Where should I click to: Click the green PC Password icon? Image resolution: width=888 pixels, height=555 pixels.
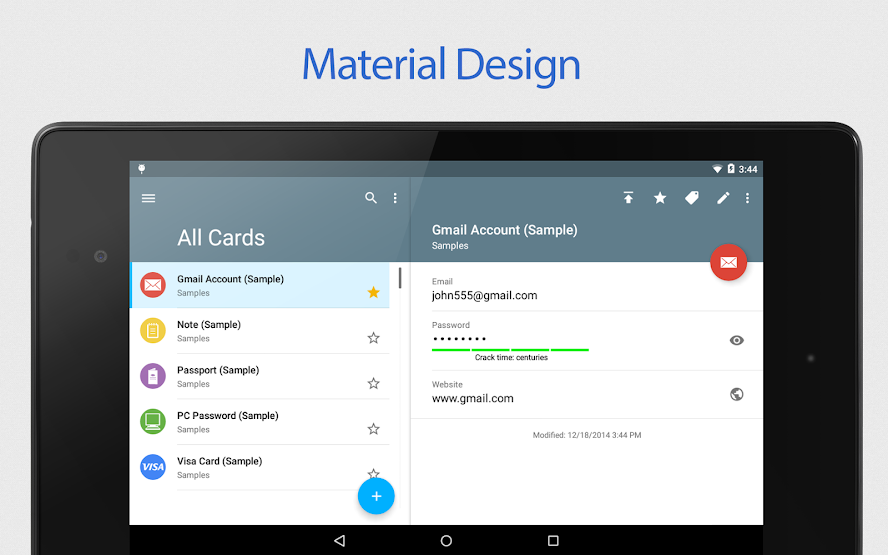[x=153, y=421]
